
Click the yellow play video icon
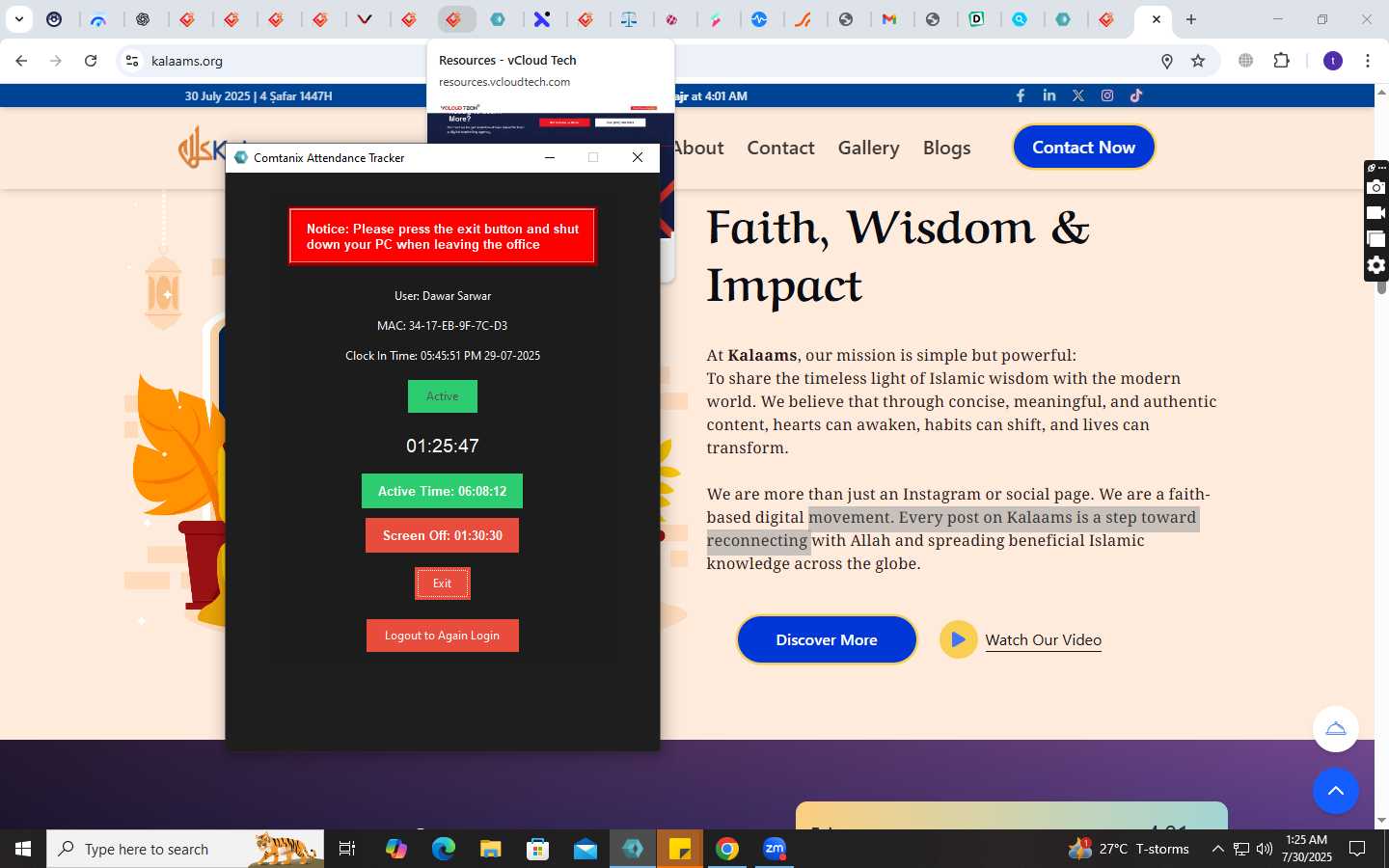click(958, 639)
